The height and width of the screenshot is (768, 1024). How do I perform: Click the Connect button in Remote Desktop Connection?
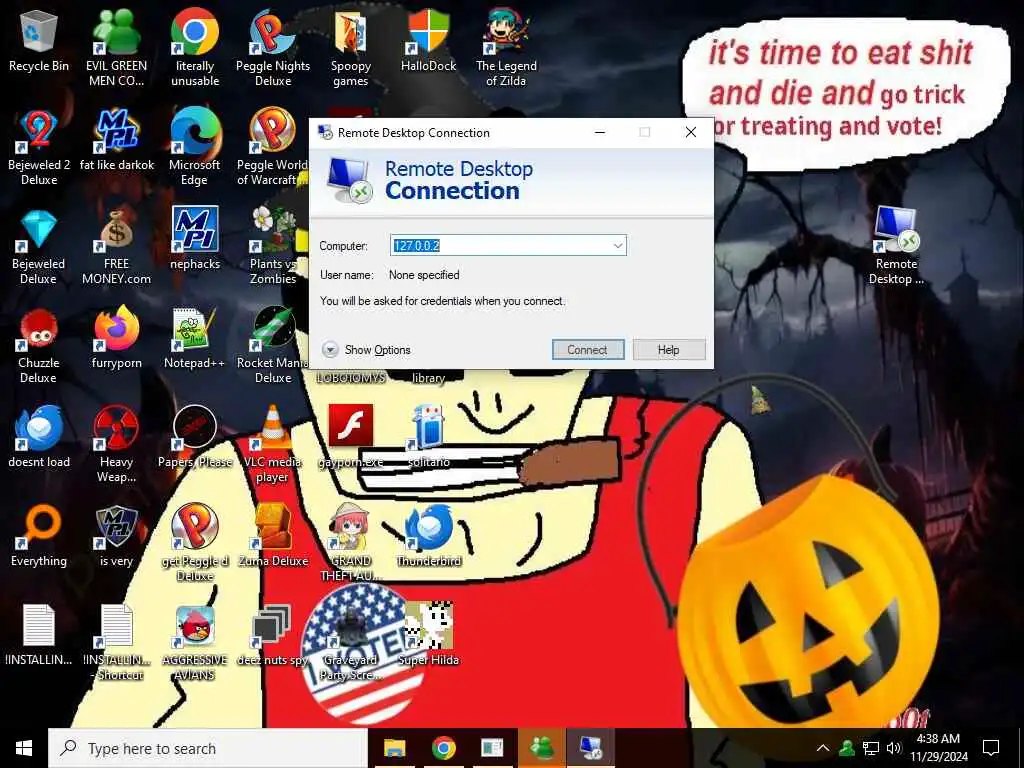(588, 349)
